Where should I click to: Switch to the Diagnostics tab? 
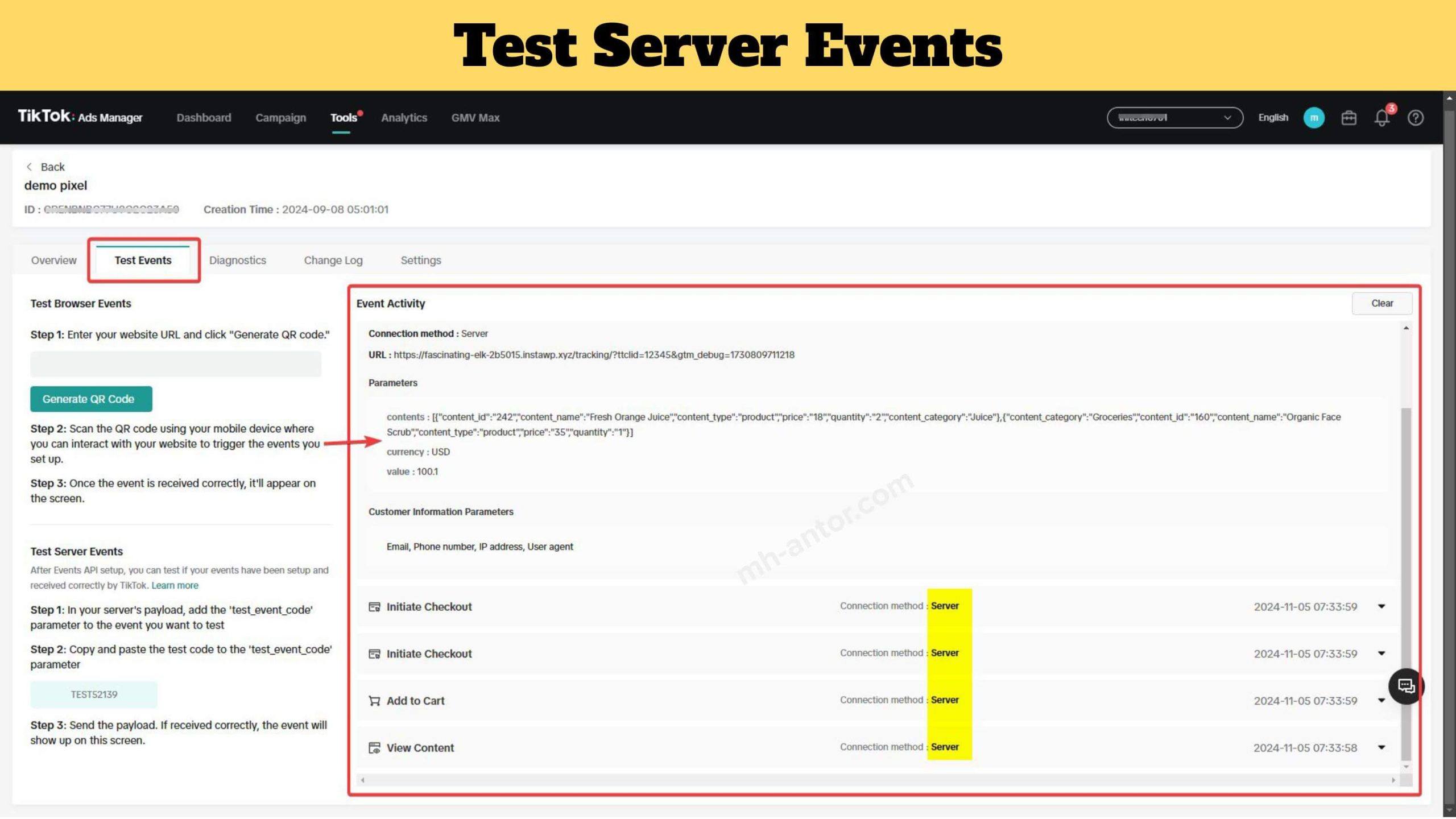237,260
